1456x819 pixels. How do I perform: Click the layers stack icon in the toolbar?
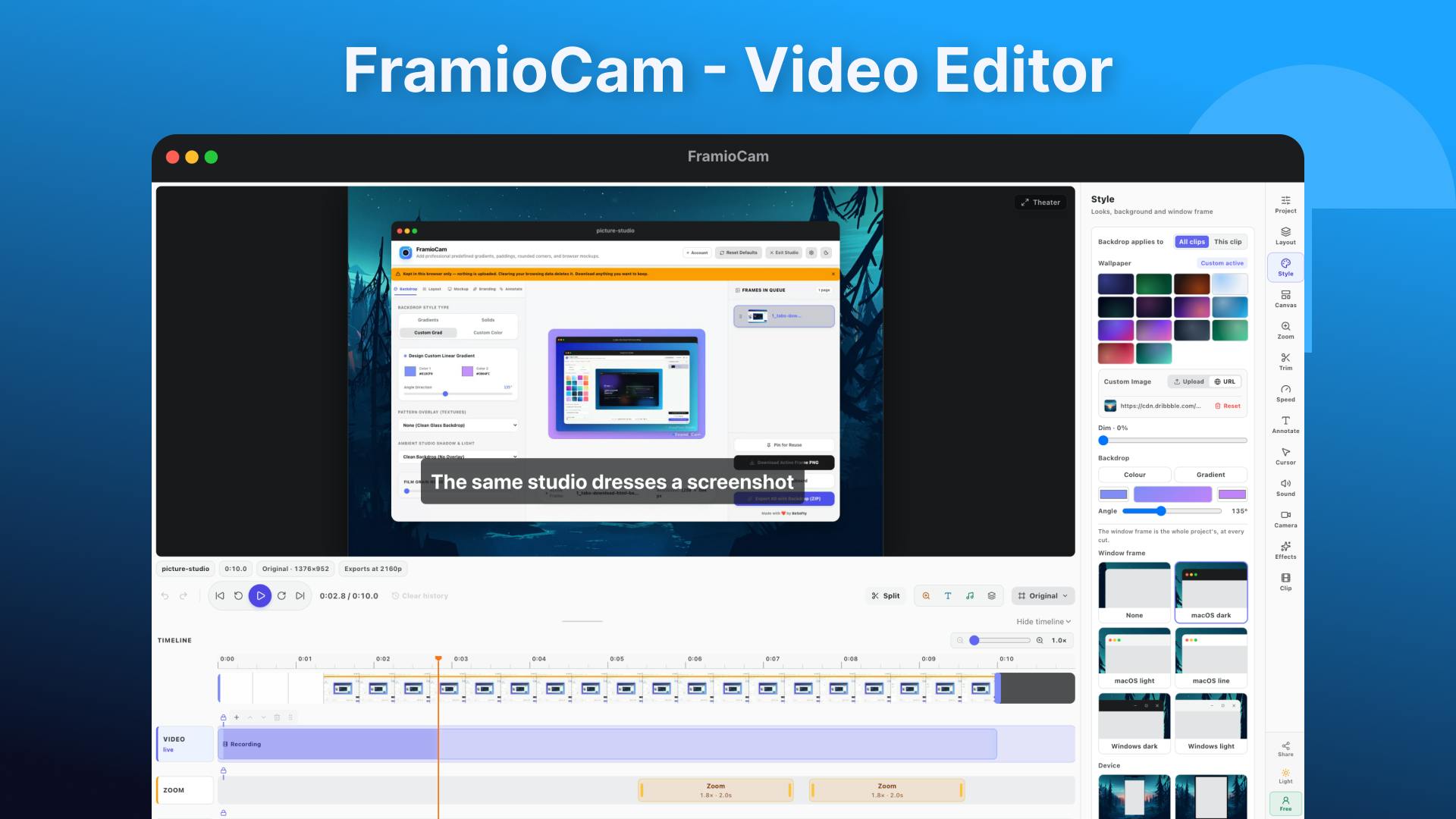(x=991, y=596)
